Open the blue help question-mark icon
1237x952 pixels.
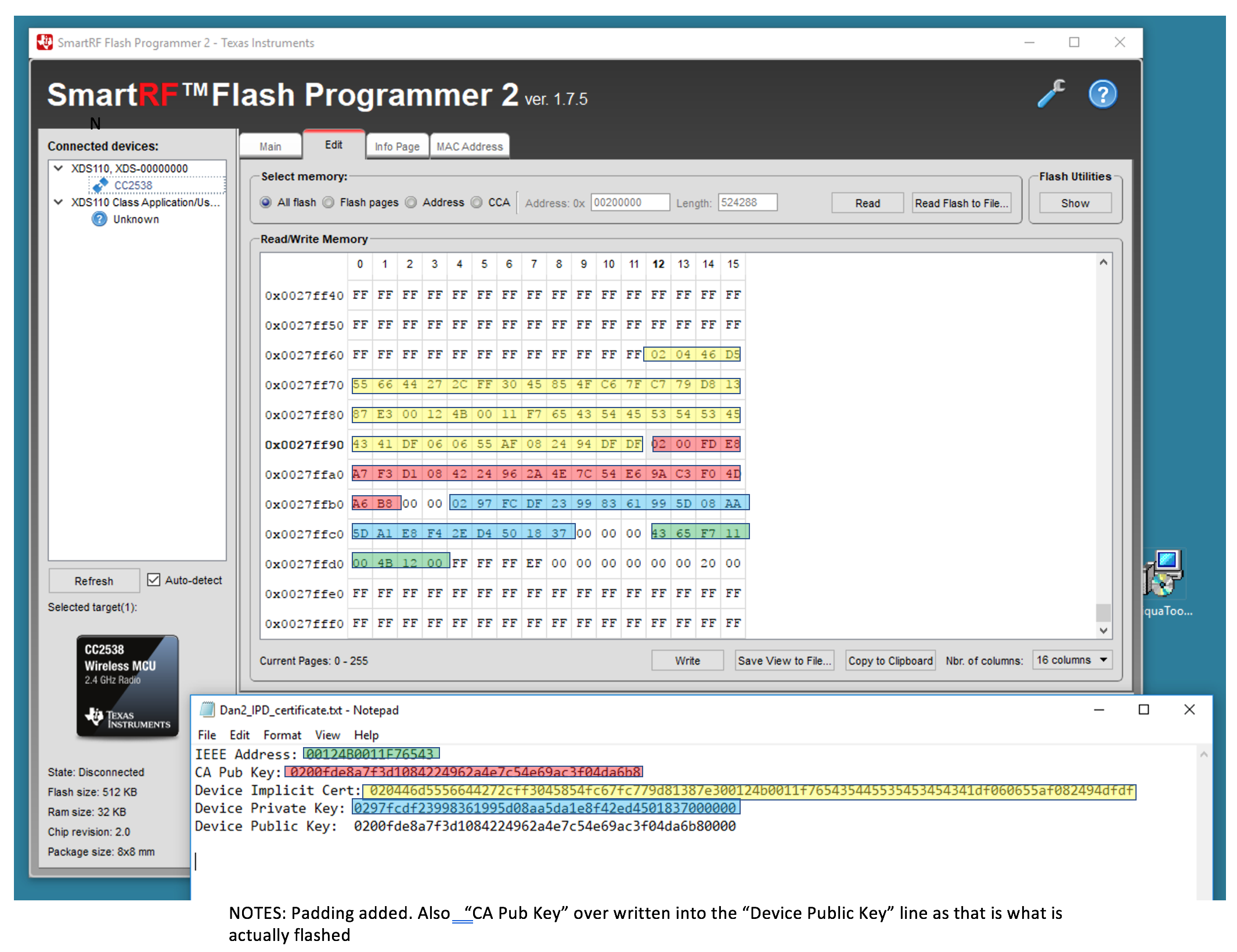[x=1102, y=94]
